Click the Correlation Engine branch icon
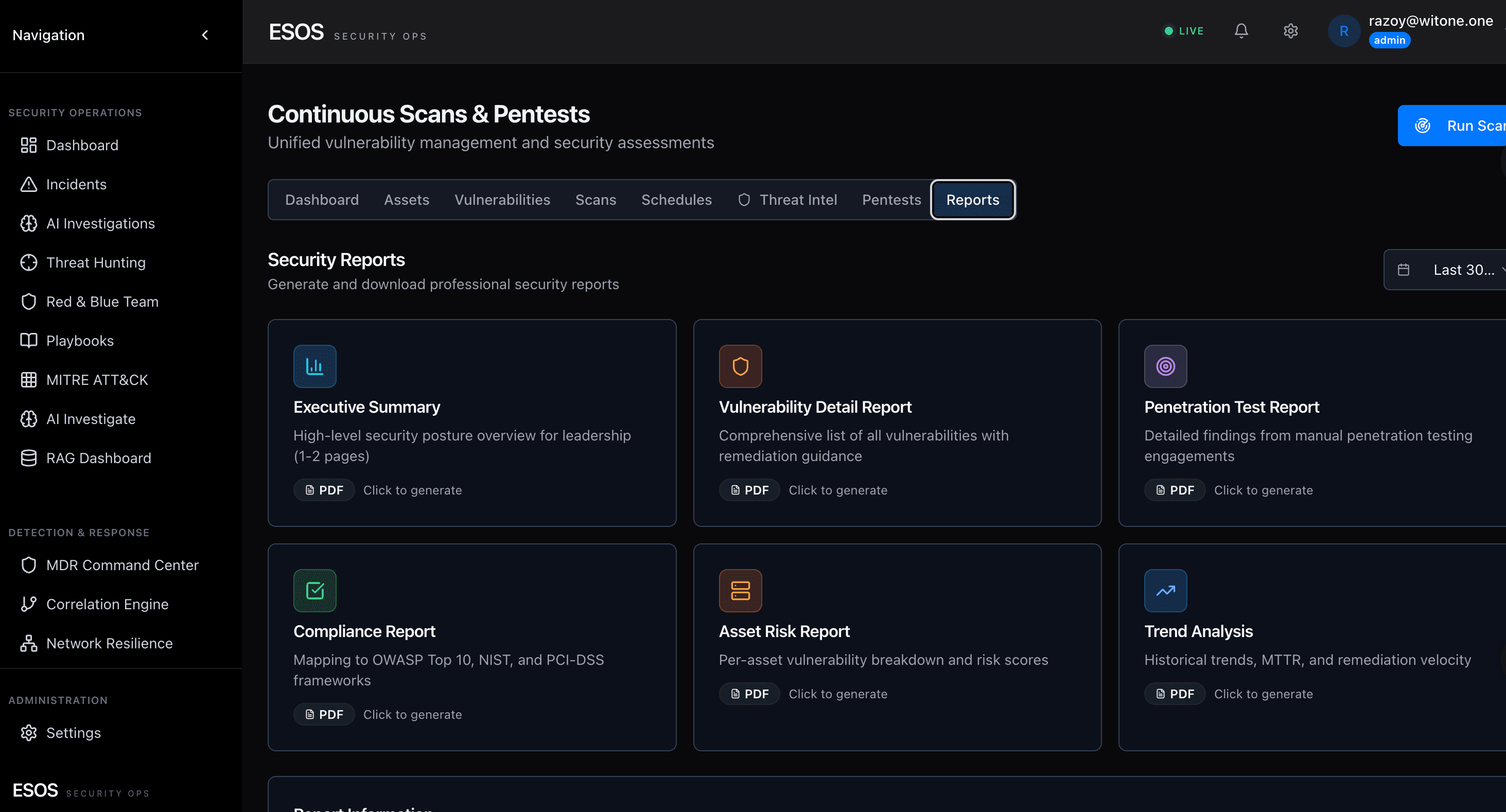Image resolution: width=1506 pixels, height=812 pixels. (x=29, y=605)
